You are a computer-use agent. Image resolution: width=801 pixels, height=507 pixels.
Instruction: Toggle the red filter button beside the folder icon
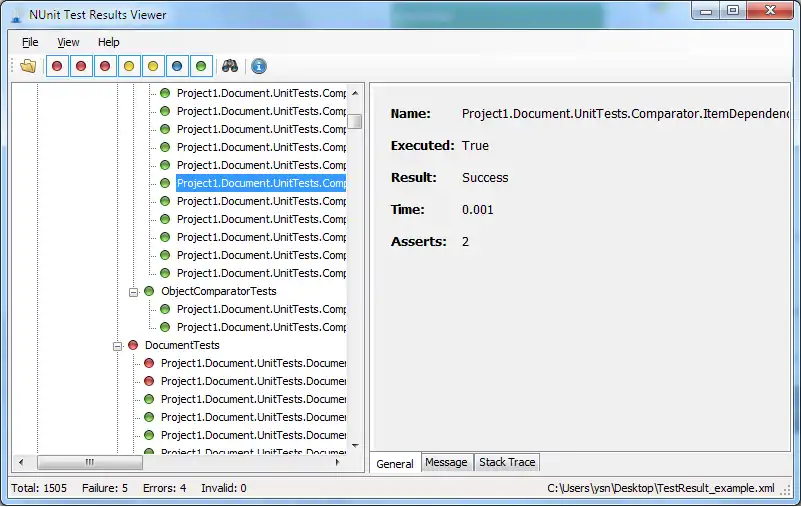57,66
